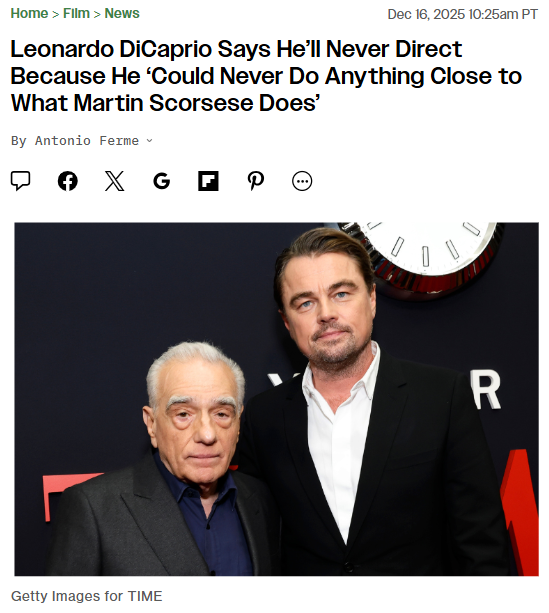Click the Leonardo DiCaprio article headline
This screenshot has width=549, height=613.
click(x=266, y=76)
